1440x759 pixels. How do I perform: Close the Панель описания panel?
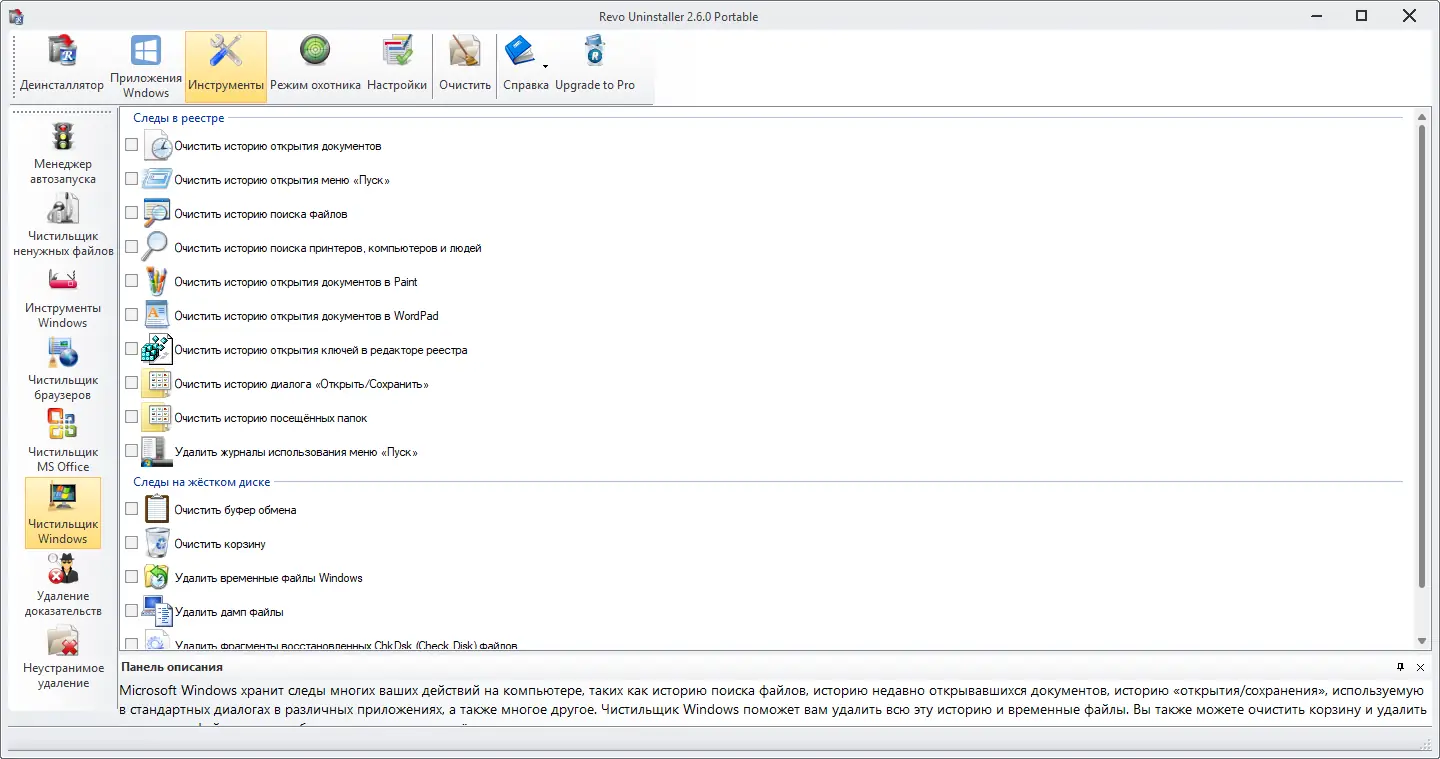(x=1421, y=667)
